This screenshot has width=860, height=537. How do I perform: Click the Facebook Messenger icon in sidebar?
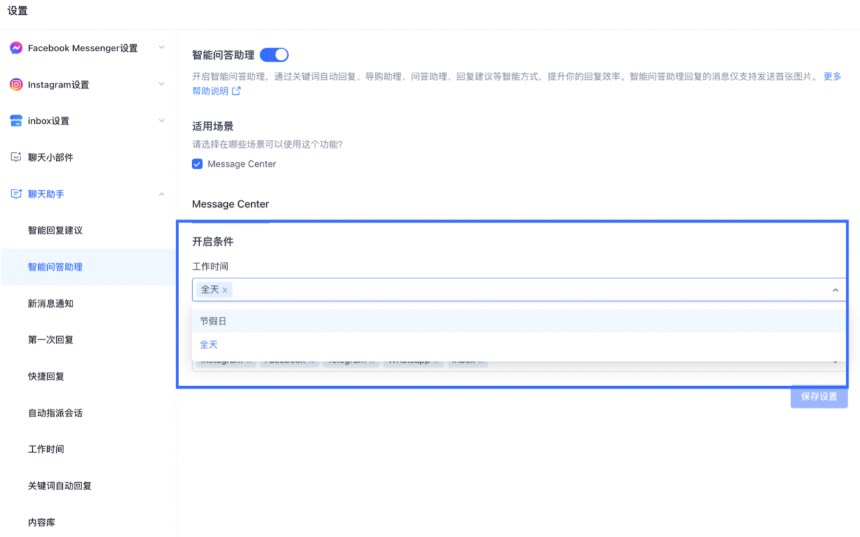click(16, 48)
